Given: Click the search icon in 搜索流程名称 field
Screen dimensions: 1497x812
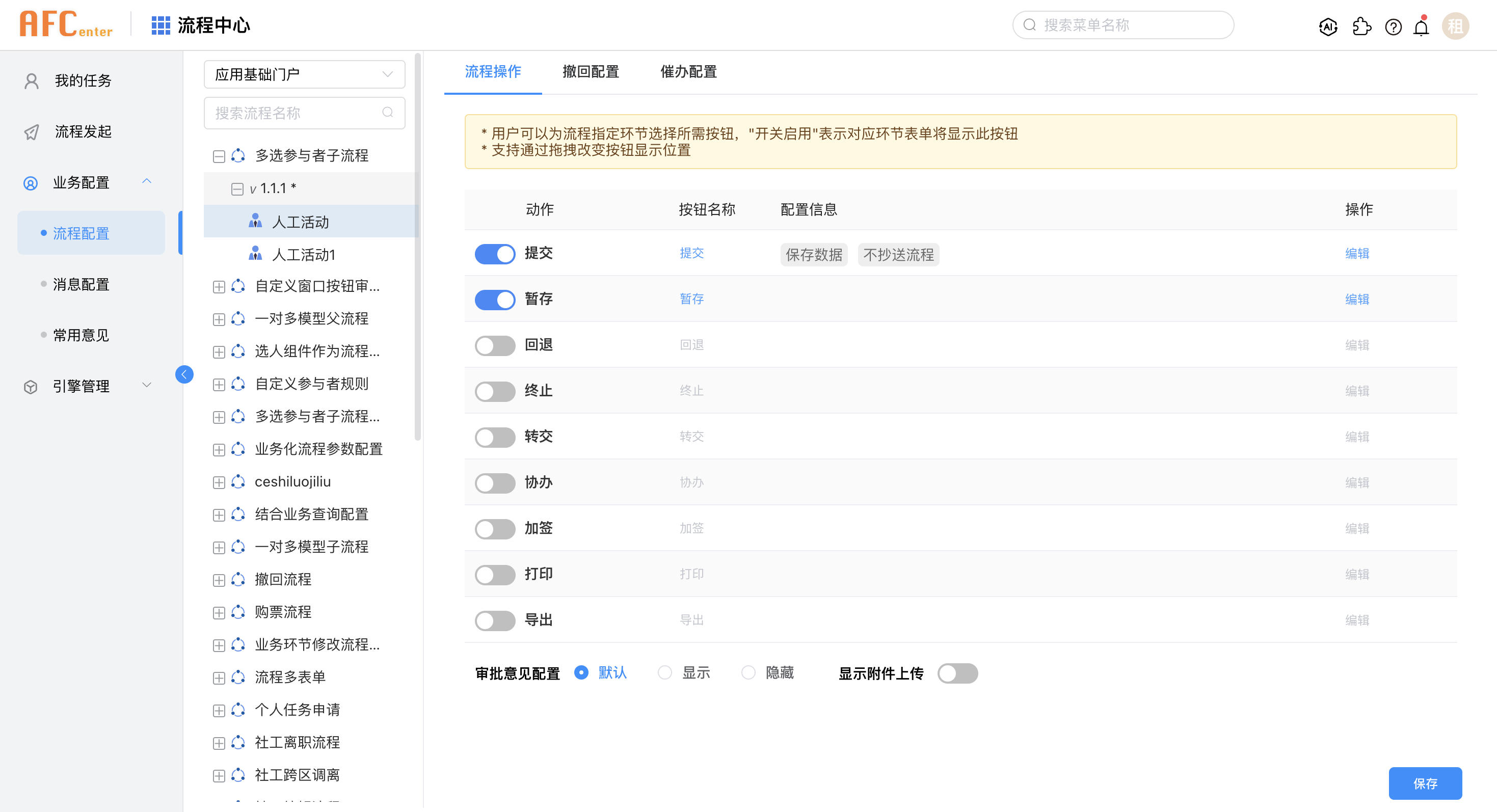Looking at the screenshot, I should (388, 112).
